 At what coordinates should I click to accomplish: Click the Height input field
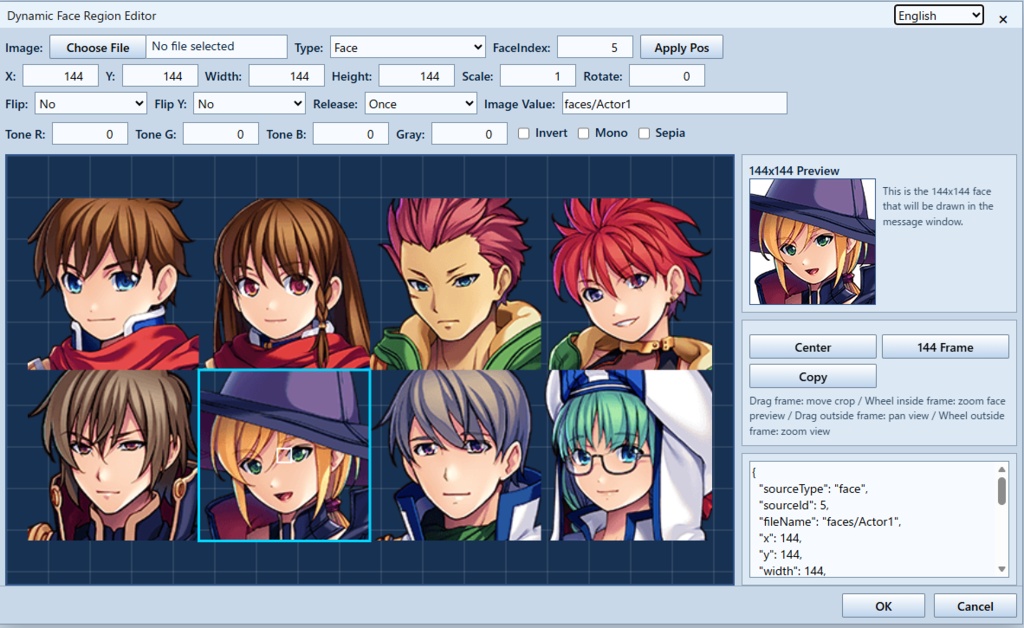pos(417,76)
